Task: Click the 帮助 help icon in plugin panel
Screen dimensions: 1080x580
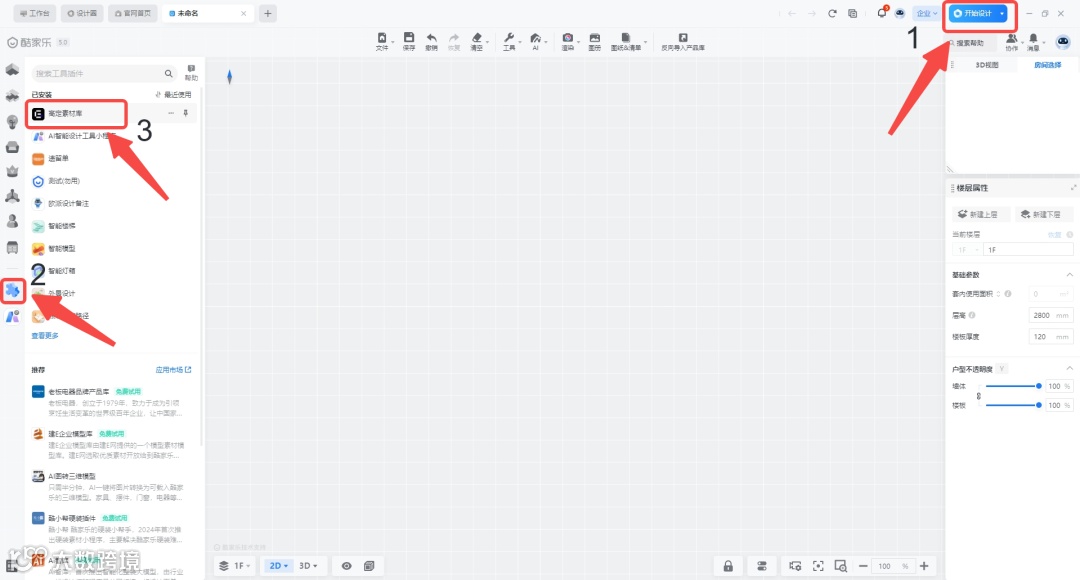Action: (191, 72)
